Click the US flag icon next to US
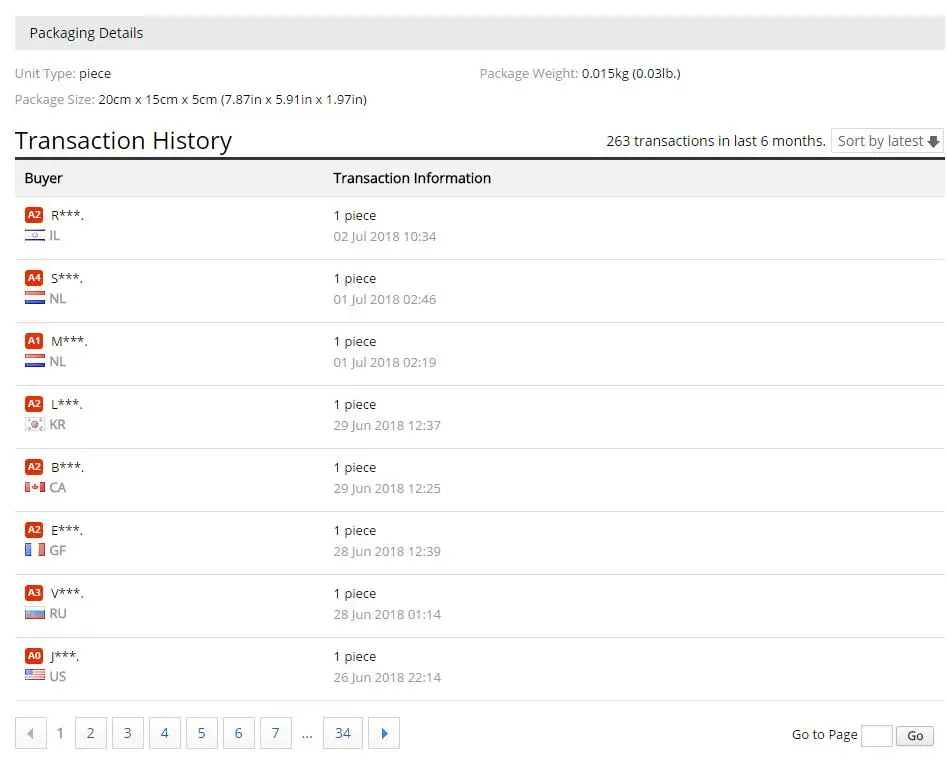The height and width of the screenshot is (769, 947). [34, 677]
